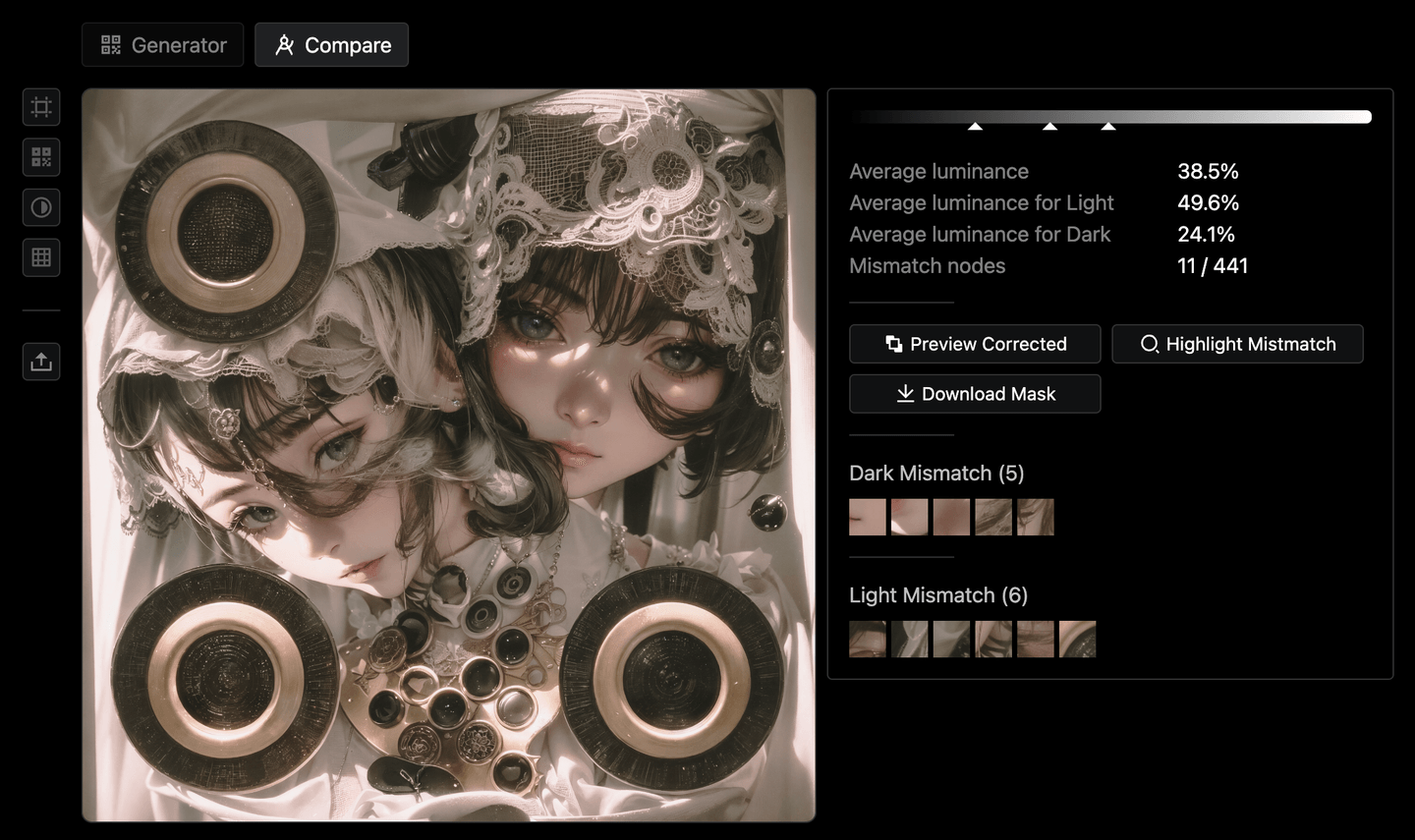Click the crop frame icon in sidebar
Image resolution: width=1415 pixels, height=840 pixels.
(41, 107)
